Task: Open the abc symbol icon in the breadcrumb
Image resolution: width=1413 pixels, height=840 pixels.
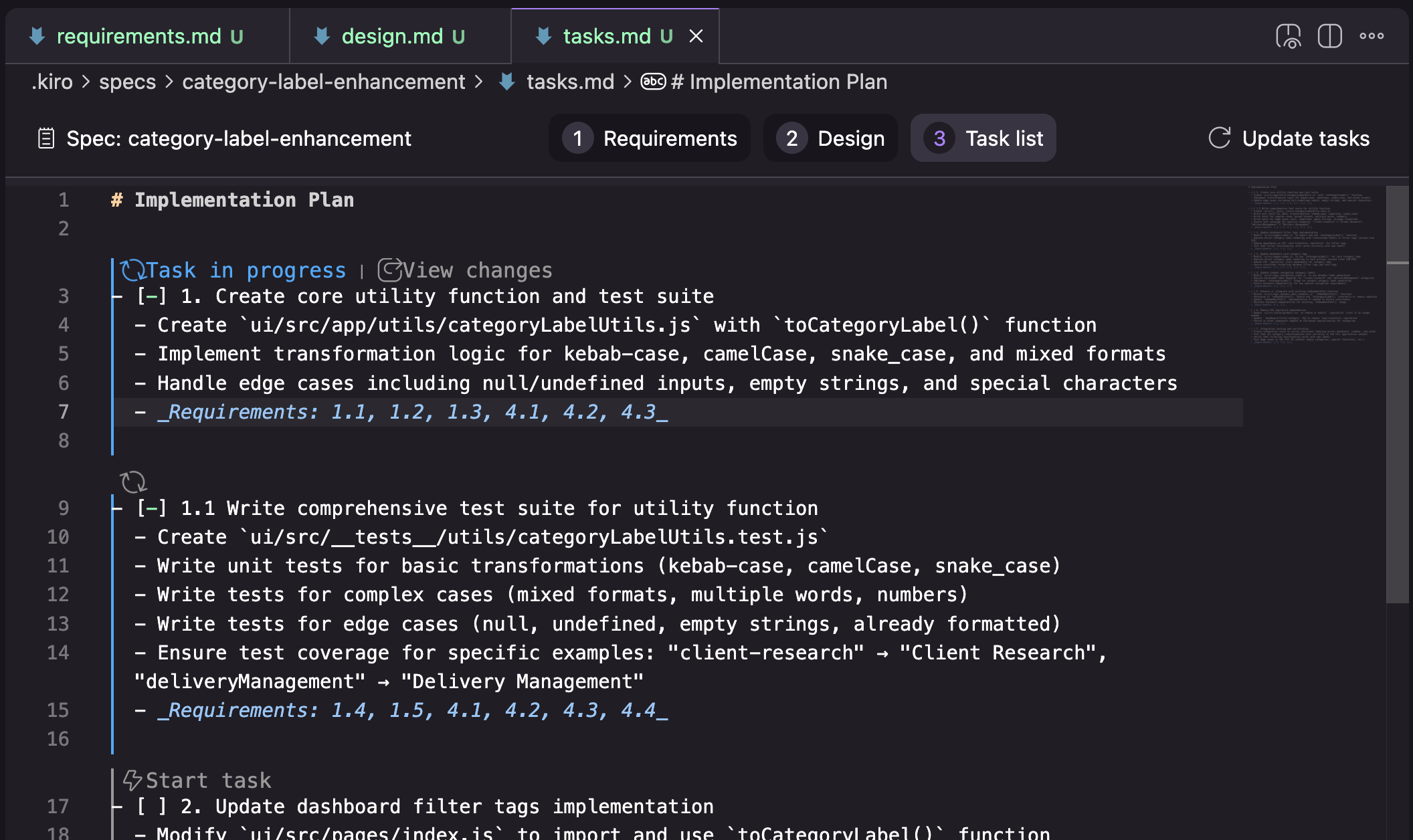Action: (652, 82)
